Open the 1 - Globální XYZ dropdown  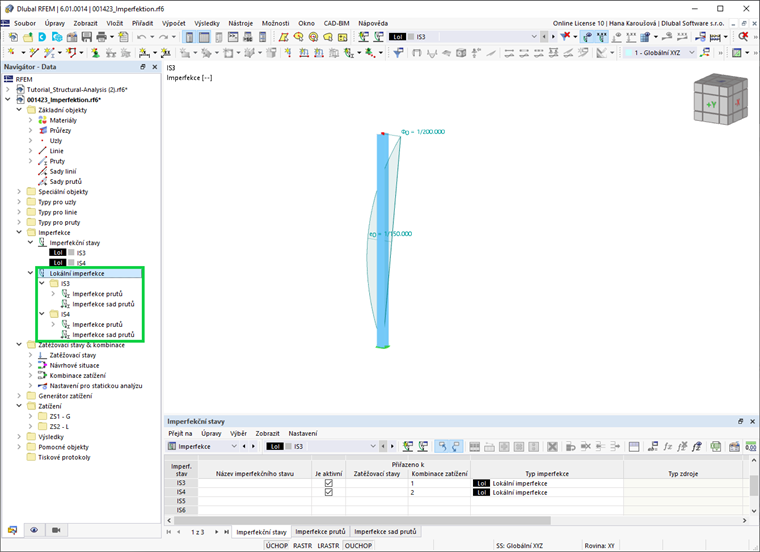click(x=692, y=52)
